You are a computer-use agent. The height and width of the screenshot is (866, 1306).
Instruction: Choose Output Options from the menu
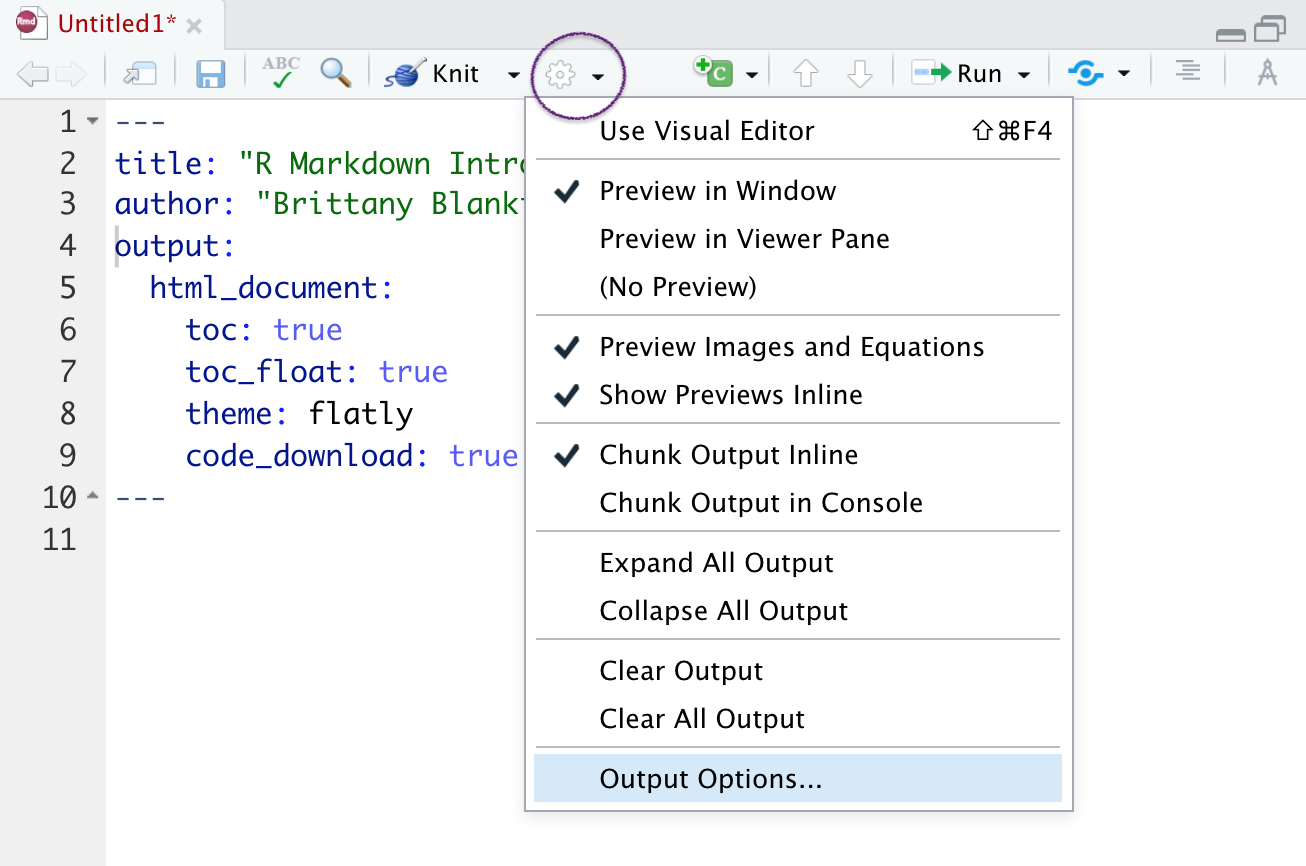tap(710, 779)
